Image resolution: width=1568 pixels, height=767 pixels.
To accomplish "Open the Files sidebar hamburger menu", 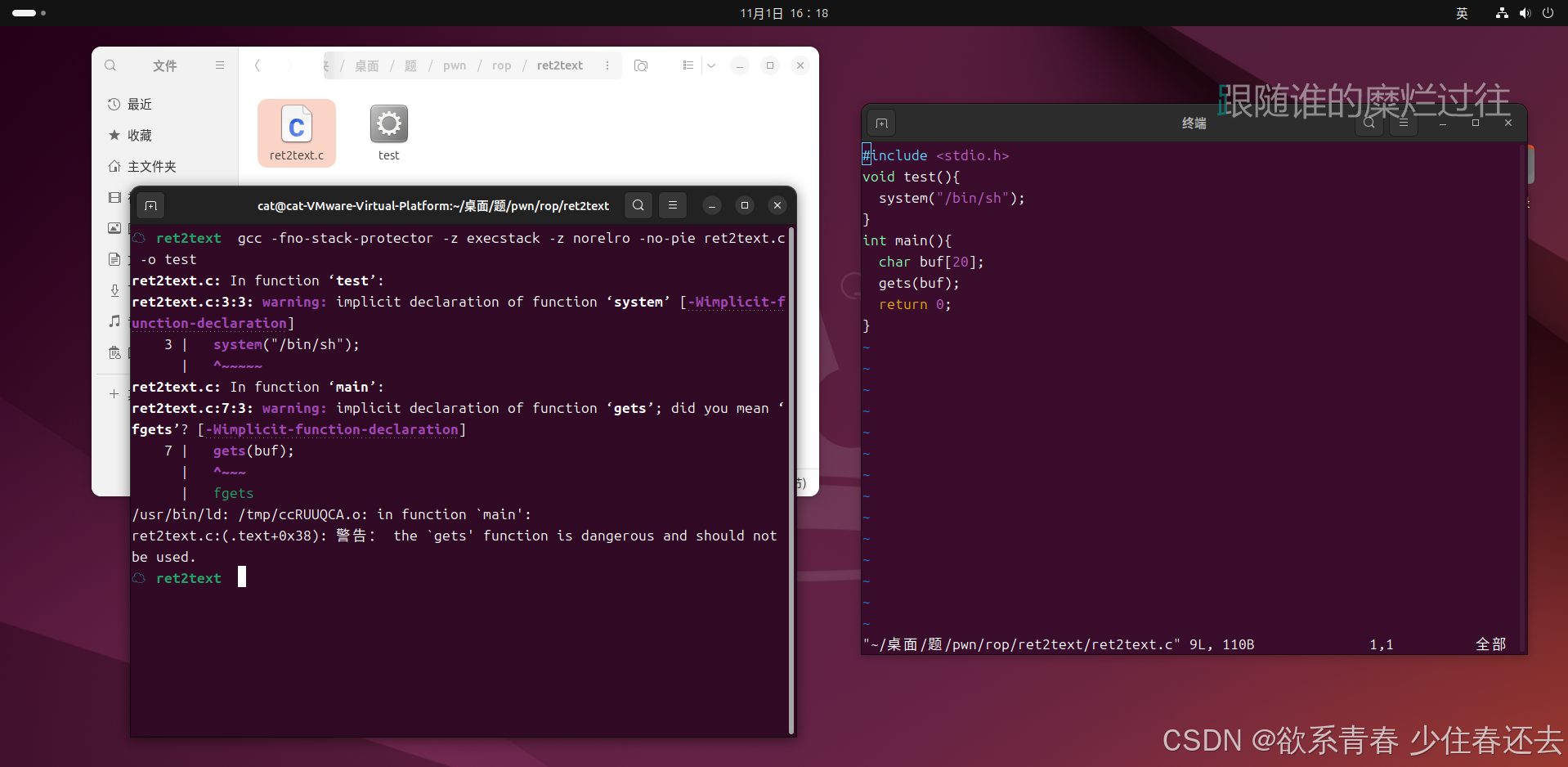I will pos(220,65).
